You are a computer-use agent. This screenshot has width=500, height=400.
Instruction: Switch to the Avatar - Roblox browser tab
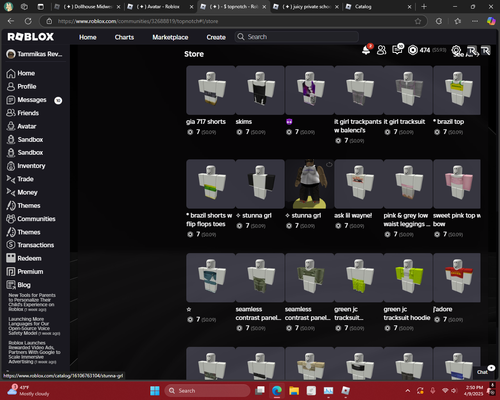click(x=160, y=7)
